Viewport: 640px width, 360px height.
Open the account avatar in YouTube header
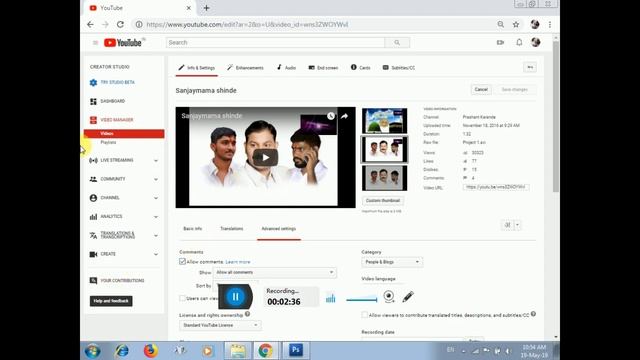tap(536, 42)
